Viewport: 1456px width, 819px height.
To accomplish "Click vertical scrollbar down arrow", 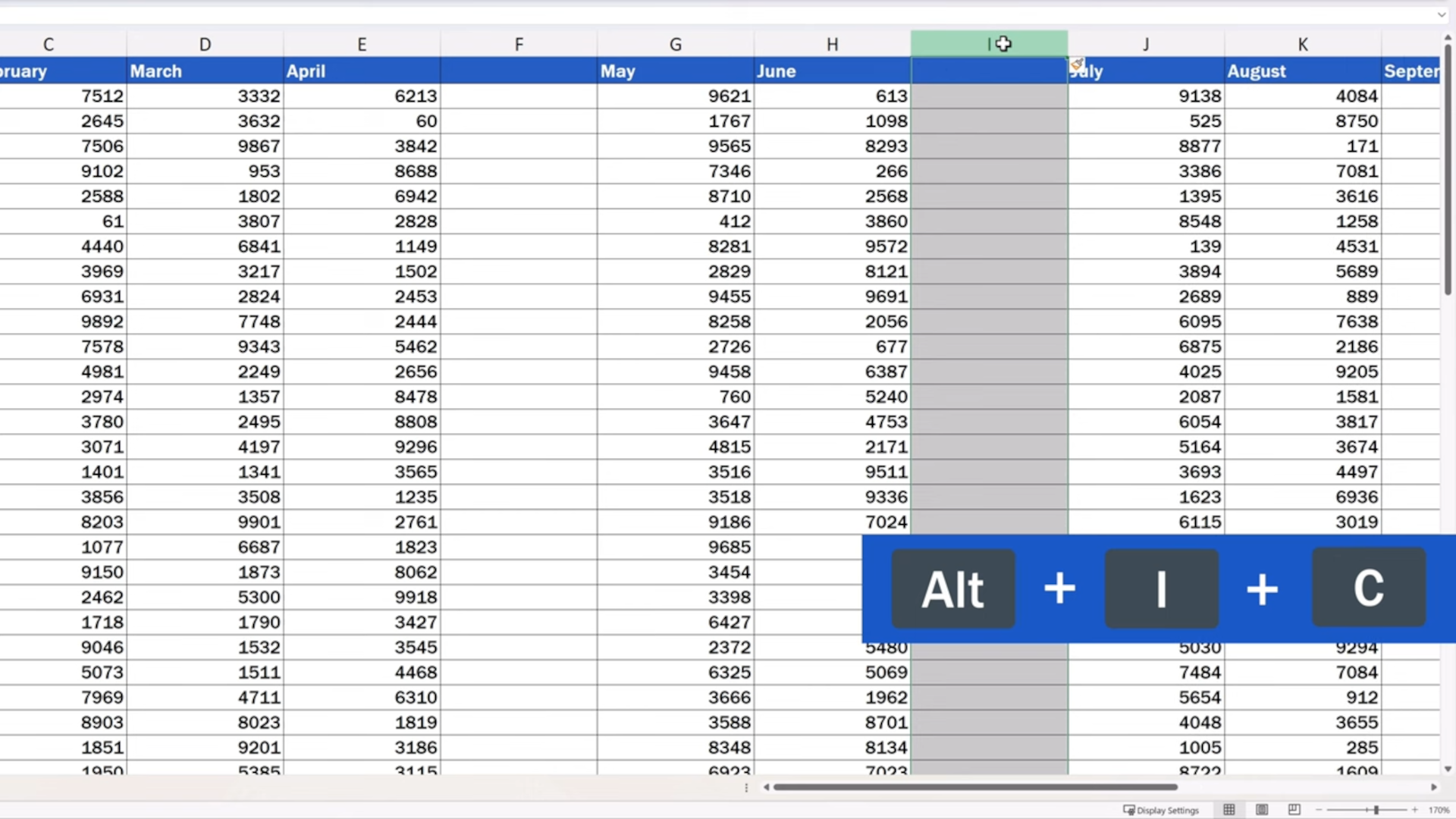I will (1447, 769).
